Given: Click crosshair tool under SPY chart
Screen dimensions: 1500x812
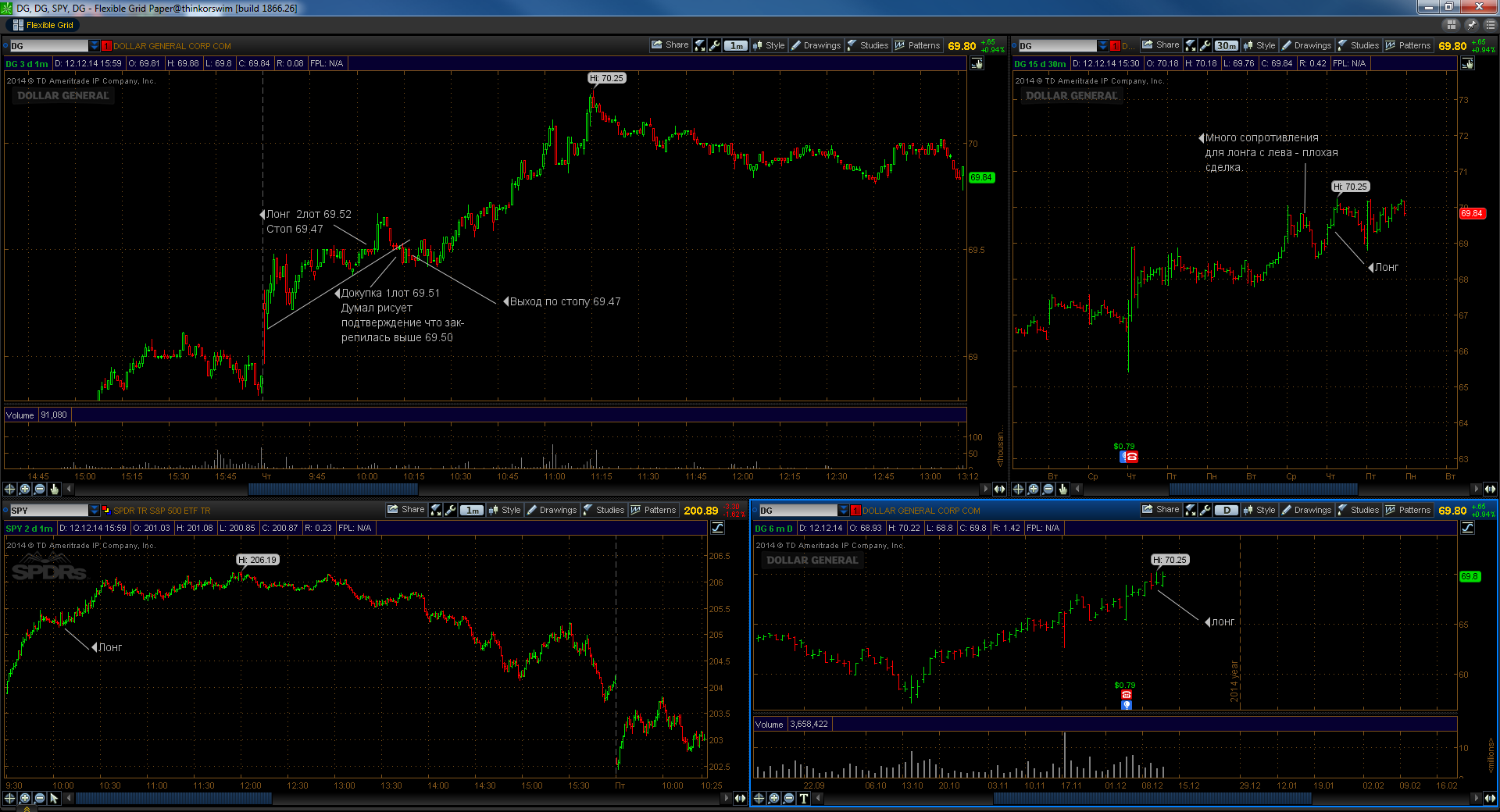Looking at the screenshot, I should tap(9, 798).
